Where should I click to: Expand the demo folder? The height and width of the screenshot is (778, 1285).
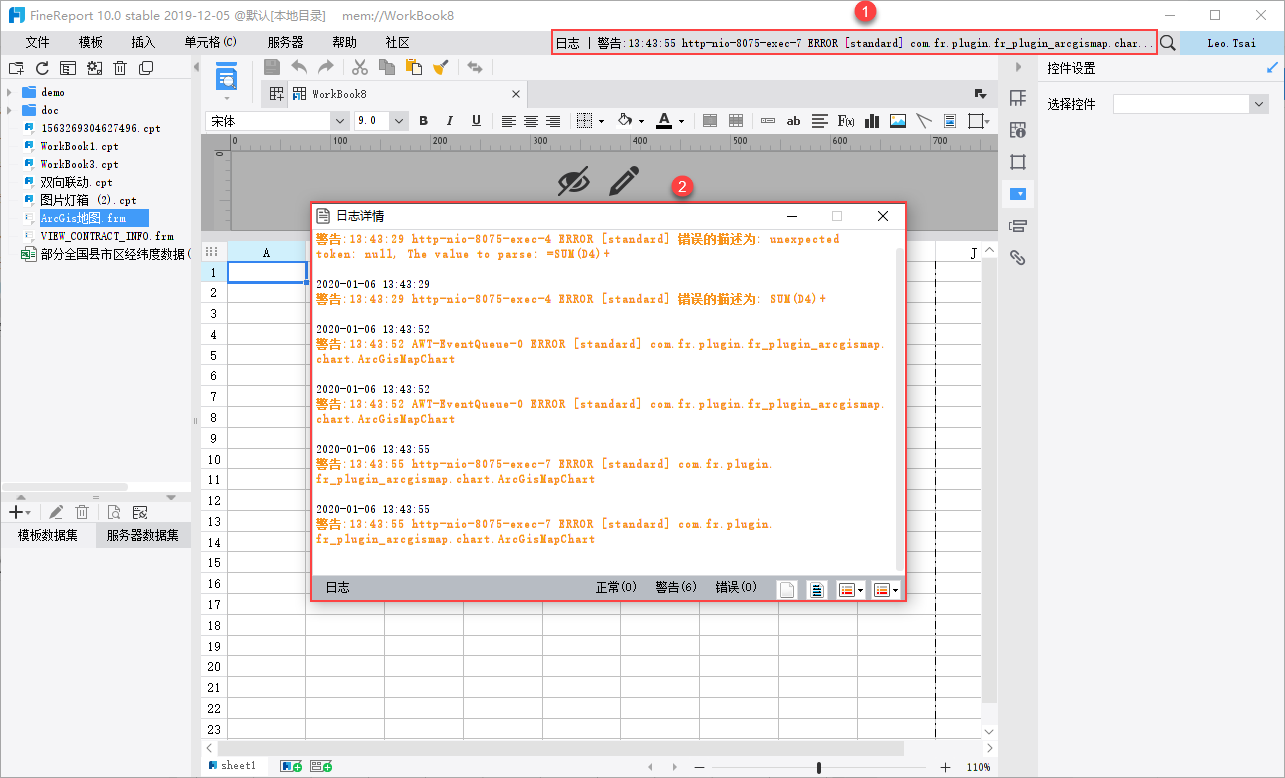click(10, 92)
